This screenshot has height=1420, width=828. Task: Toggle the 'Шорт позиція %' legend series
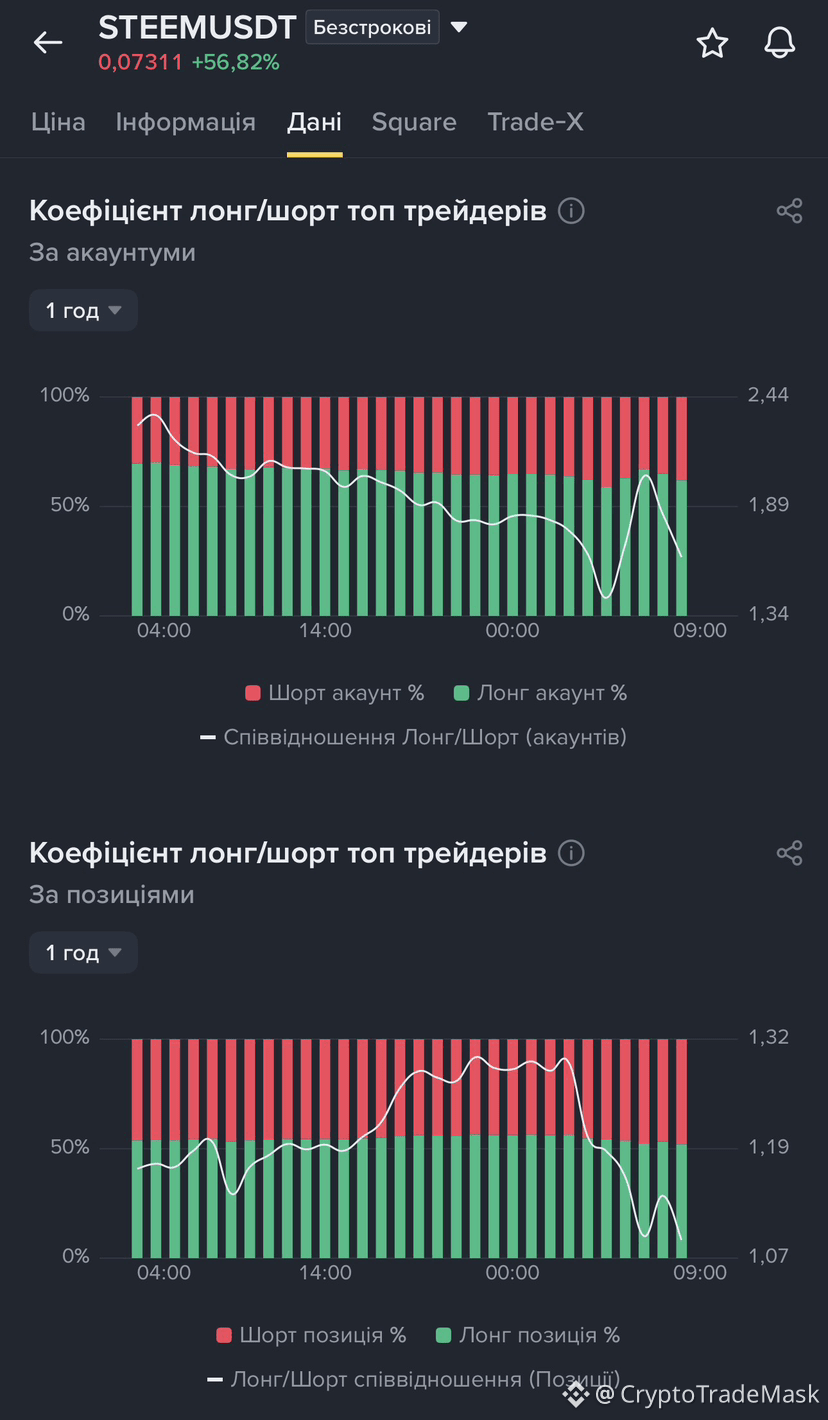click(311, 1335)
